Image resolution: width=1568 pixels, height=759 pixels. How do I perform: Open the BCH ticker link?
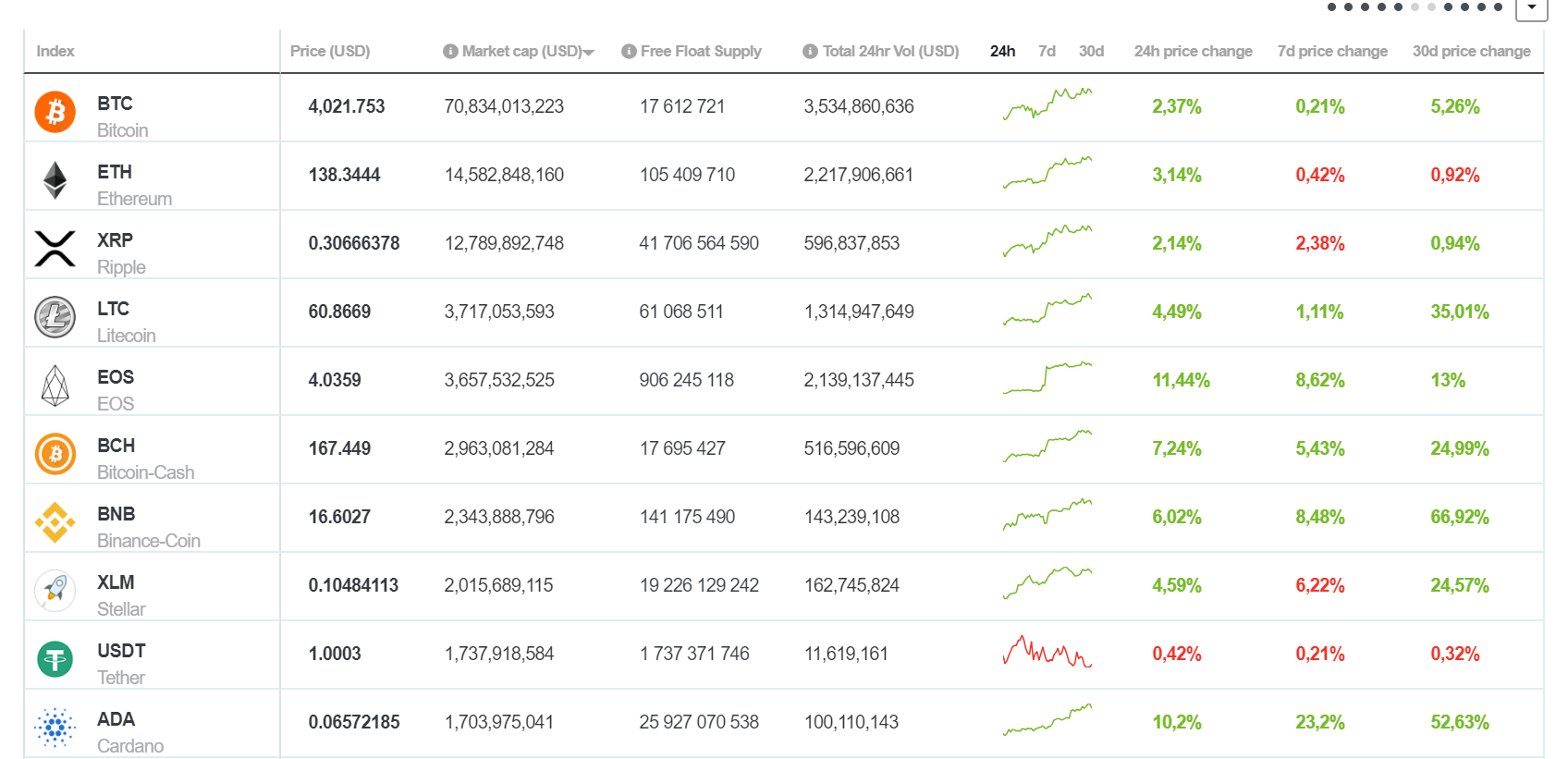coord(116,446)
